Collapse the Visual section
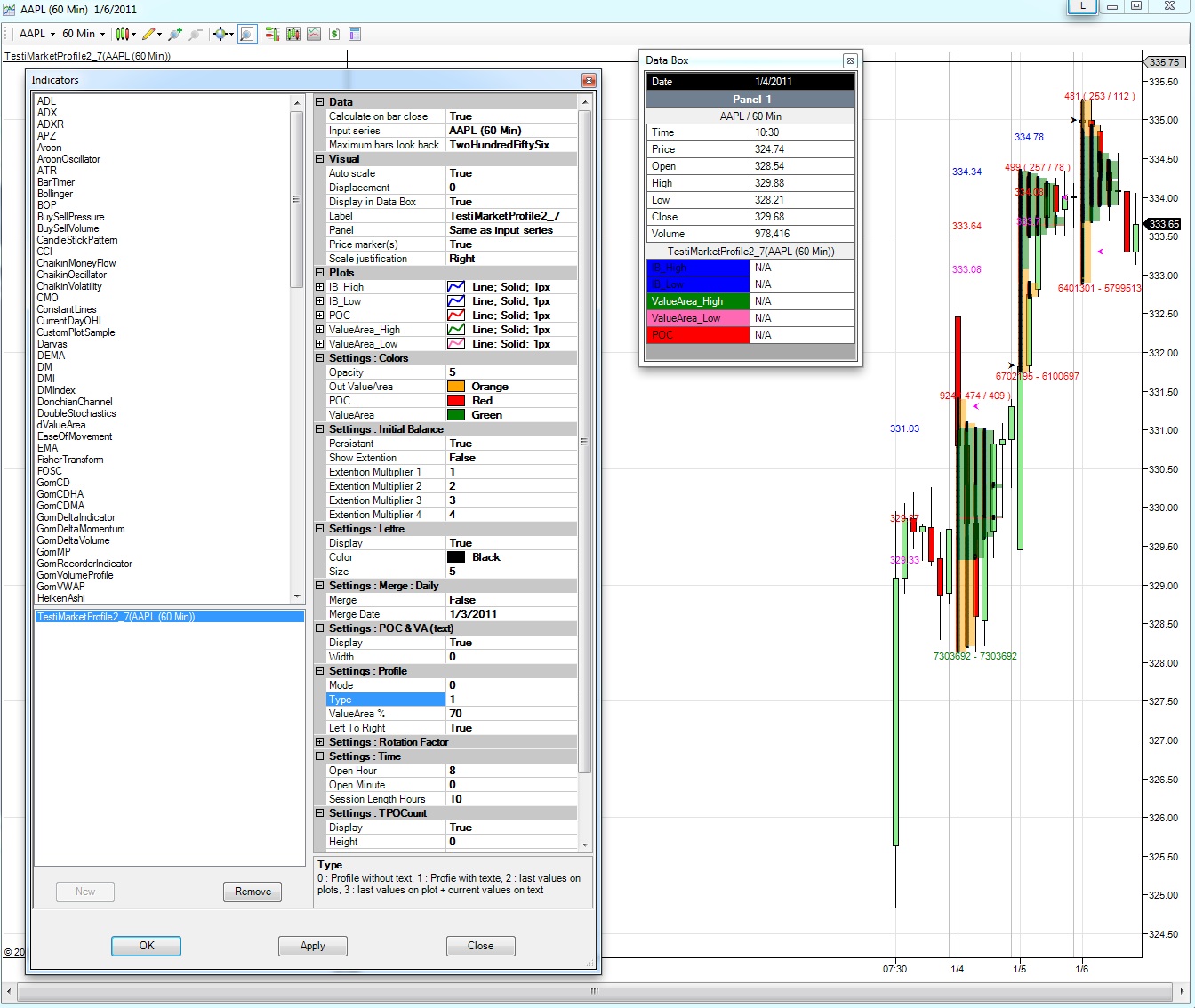Image resolution: width=1195 pixels, height=1008 pixels. point(320,159)
